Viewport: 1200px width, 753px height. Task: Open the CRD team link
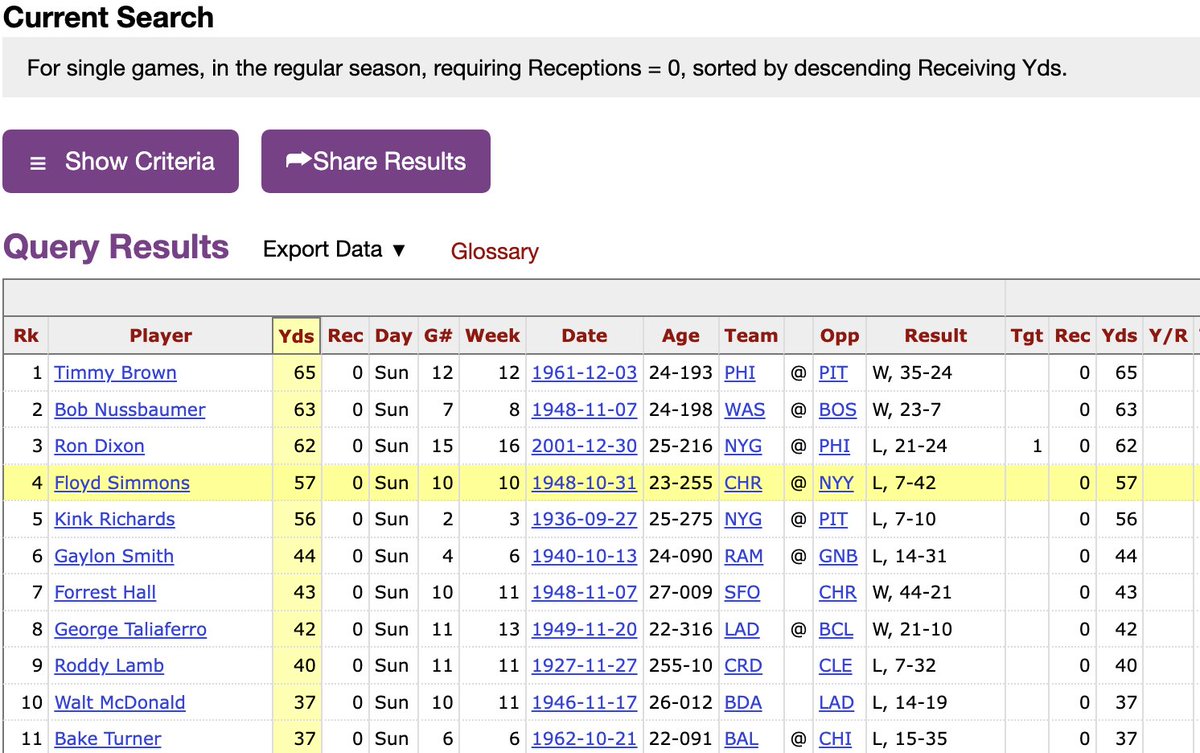click(x=743, y=665)
